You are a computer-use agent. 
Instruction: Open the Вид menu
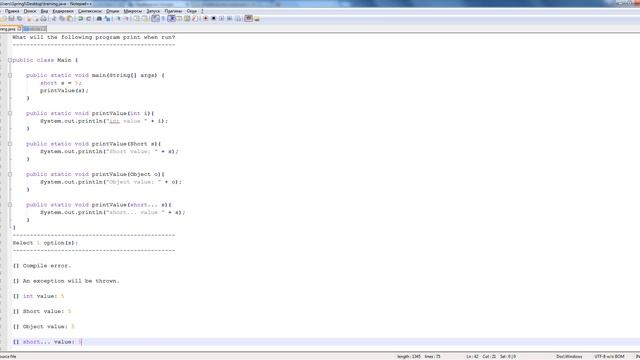44,11
